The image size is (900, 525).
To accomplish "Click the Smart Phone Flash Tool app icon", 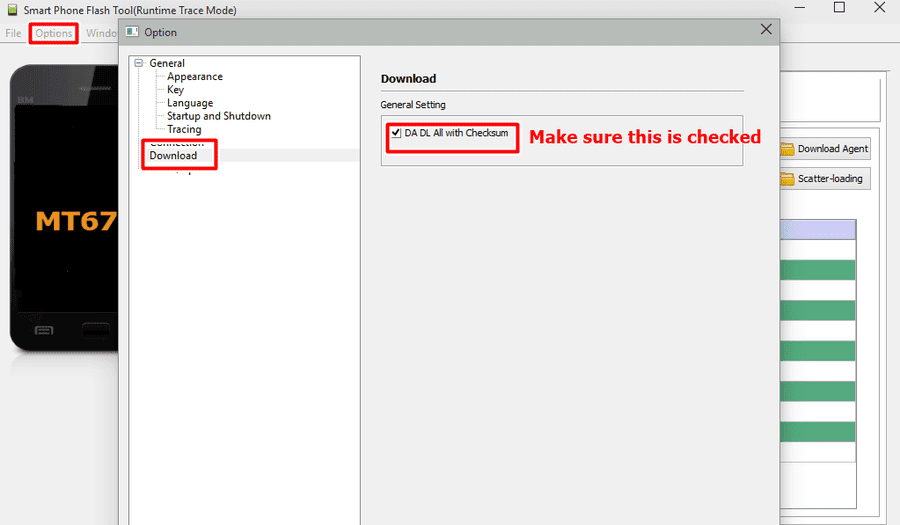I will [12, 10].
